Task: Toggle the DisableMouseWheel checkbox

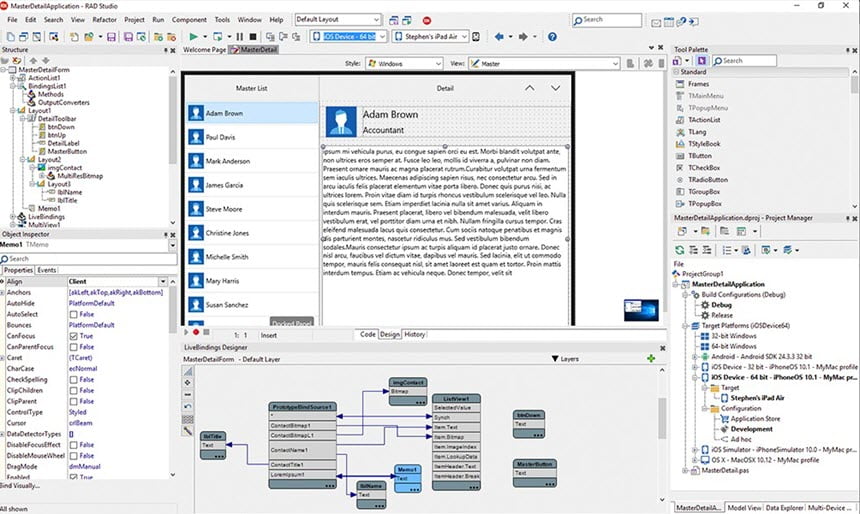Action: (73, 456)
